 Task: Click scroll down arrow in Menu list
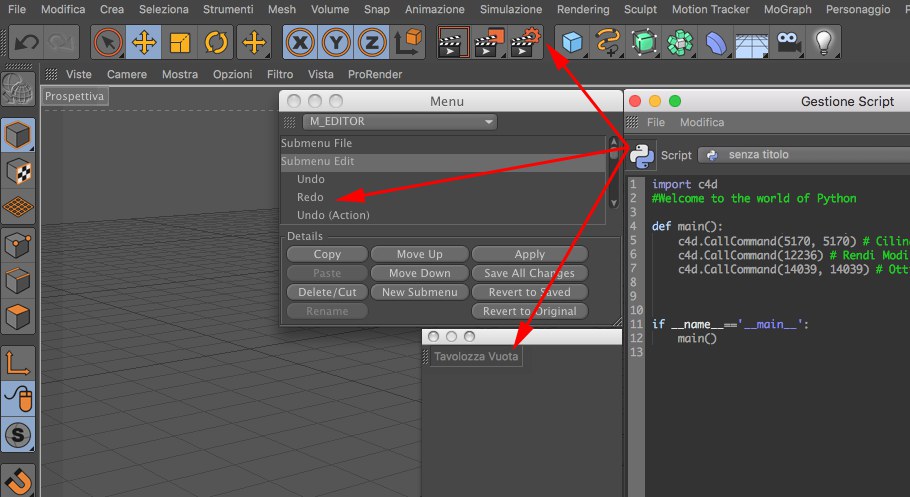pos(614,203)
